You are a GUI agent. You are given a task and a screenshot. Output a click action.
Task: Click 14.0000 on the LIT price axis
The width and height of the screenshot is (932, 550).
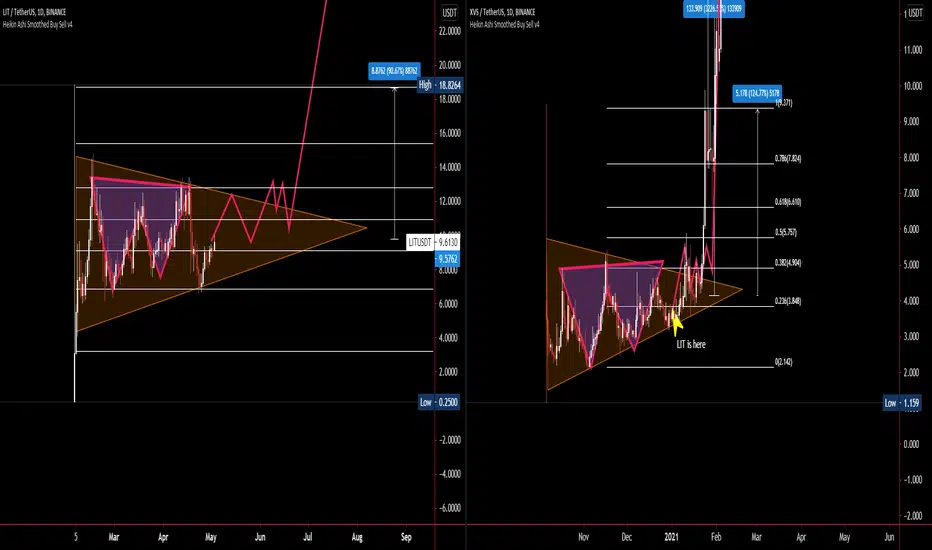[x=449, y=167]
